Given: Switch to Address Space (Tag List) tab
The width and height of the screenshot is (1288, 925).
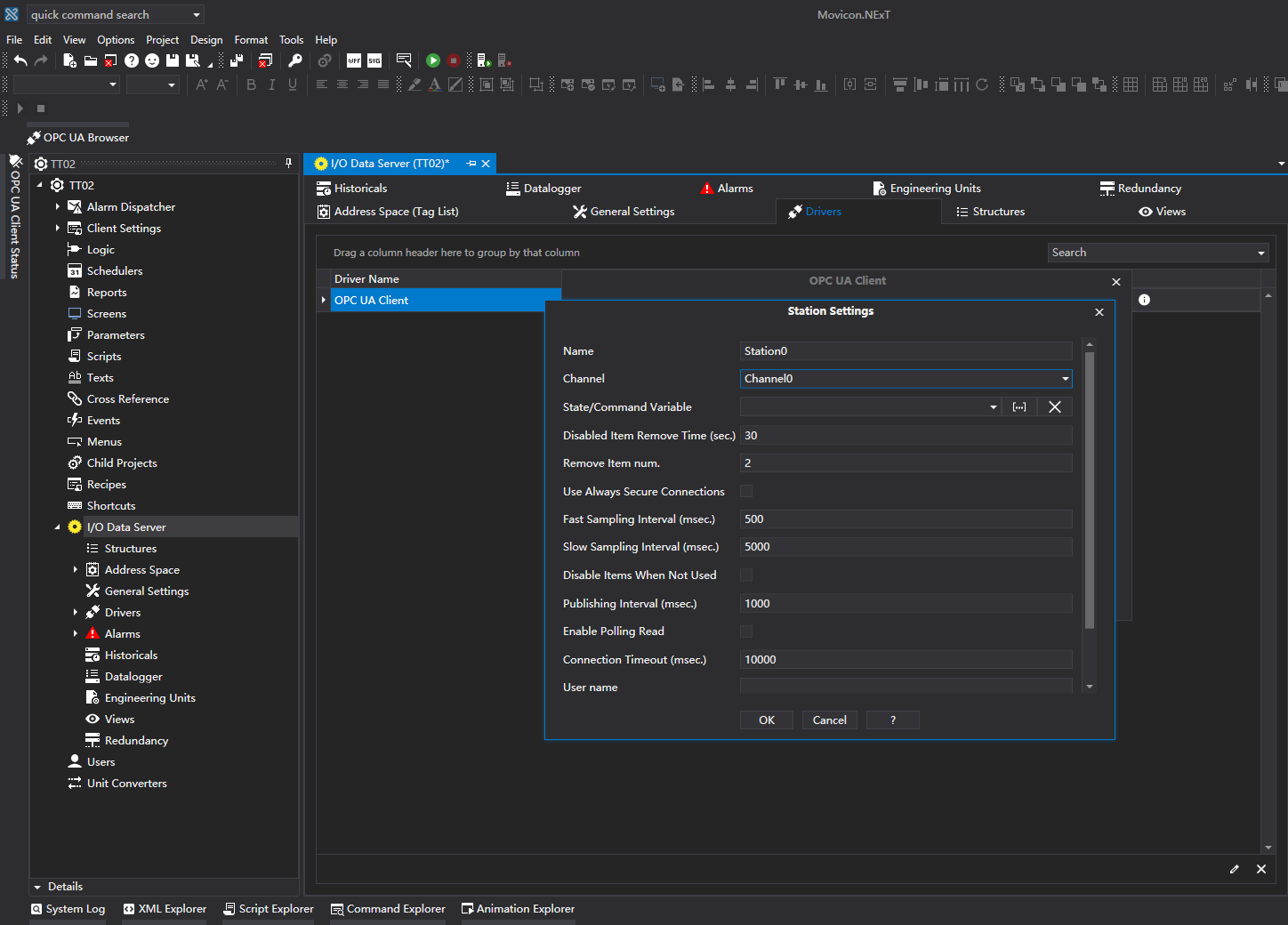Looking at the screenshot, I should click(388, 212).
